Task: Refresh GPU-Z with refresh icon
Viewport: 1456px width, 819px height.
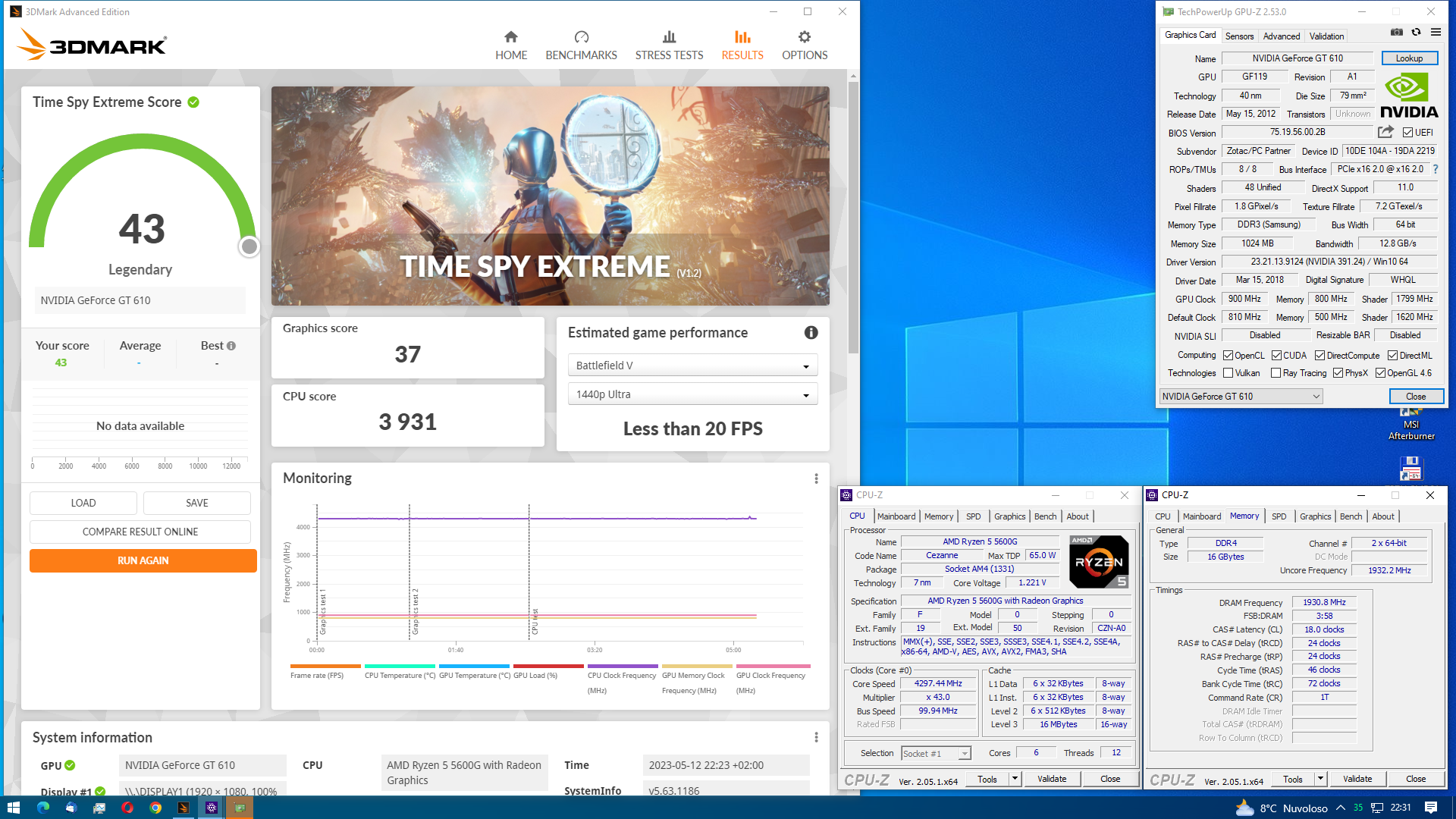Action: [1416, 32]
